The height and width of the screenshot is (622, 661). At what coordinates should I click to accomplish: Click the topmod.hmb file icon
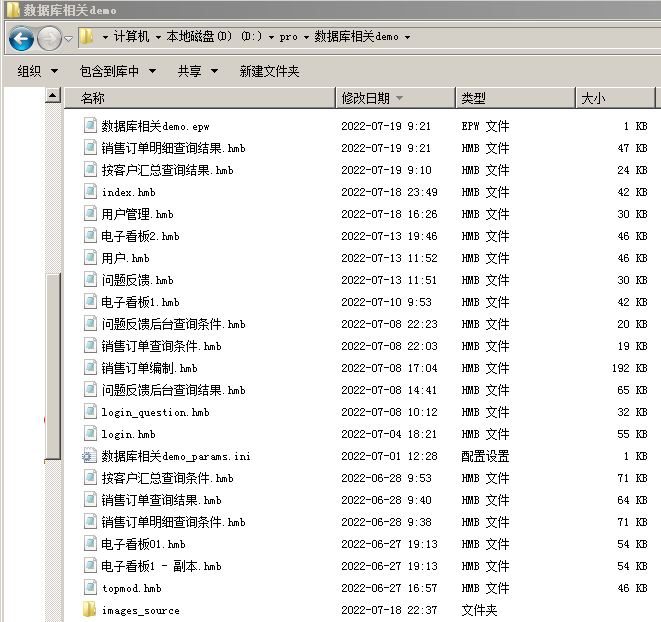coord(89,588)
